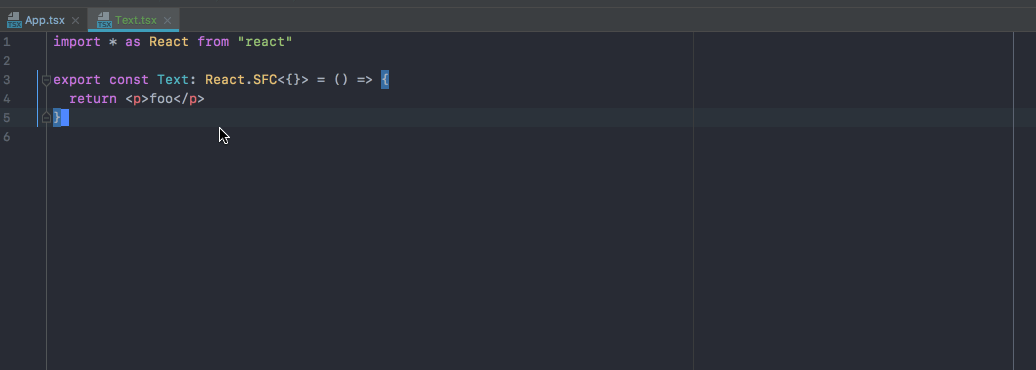Viewport: 1036px width, 370px height.
Task: Click line number 1 in gutter
Action: [6, 42]
